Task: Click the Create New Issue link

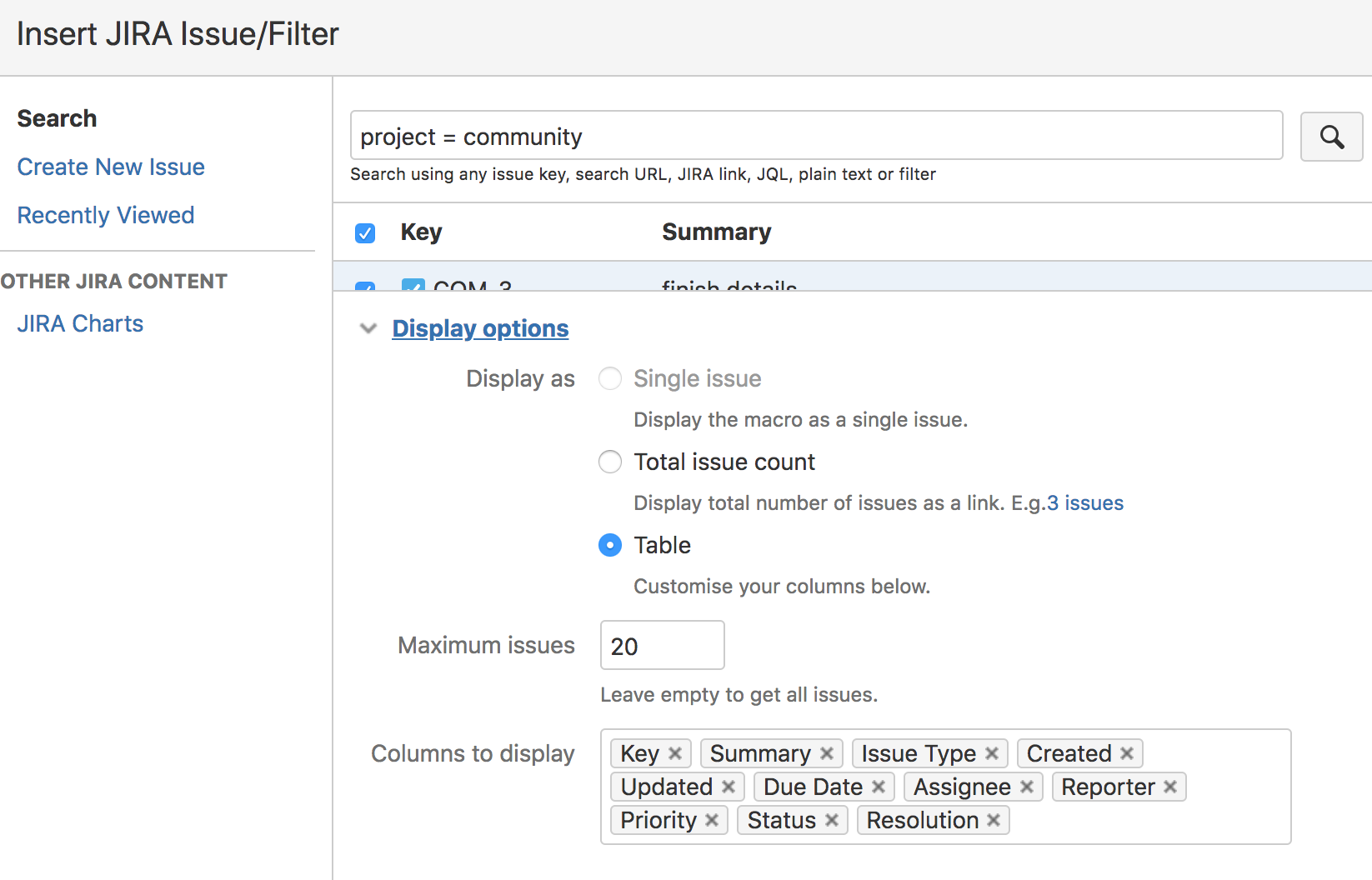Action: pos(110,167)
